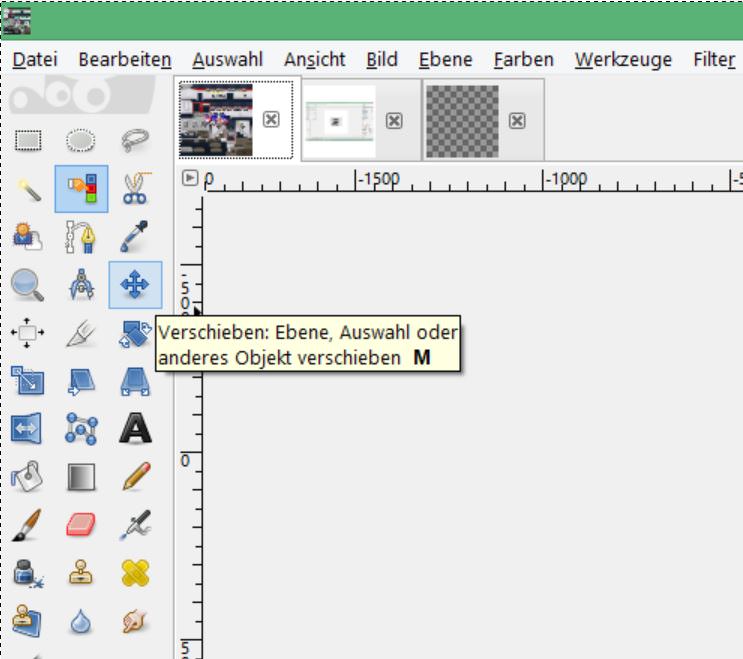743x659 pixels.
Task: Switch to the transparent checkerboard image tab
Action: pos(462,121)
